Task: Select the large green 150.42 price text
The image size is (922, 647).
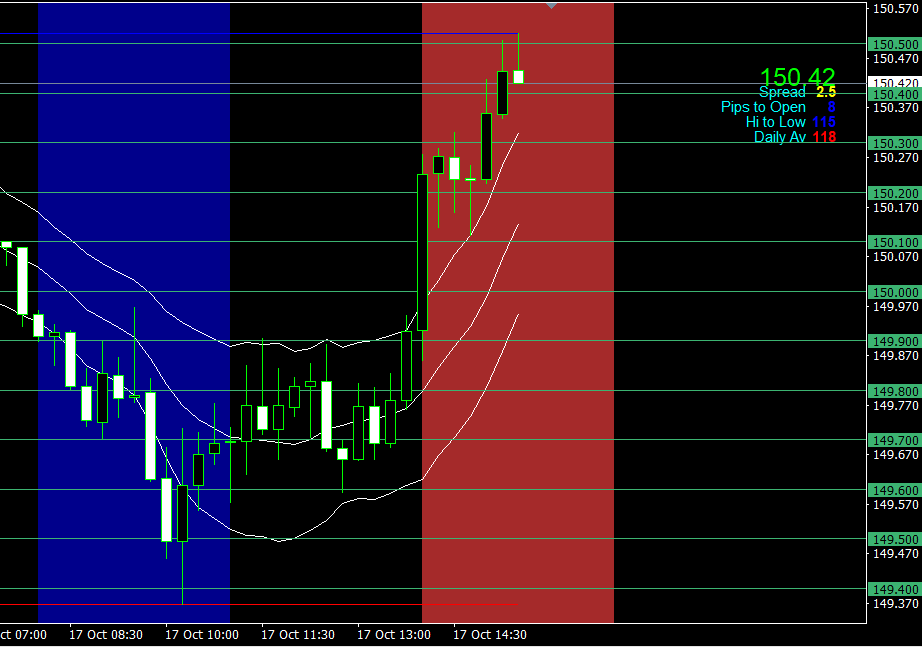Action: pyautogui.click(x=797, y=77)
